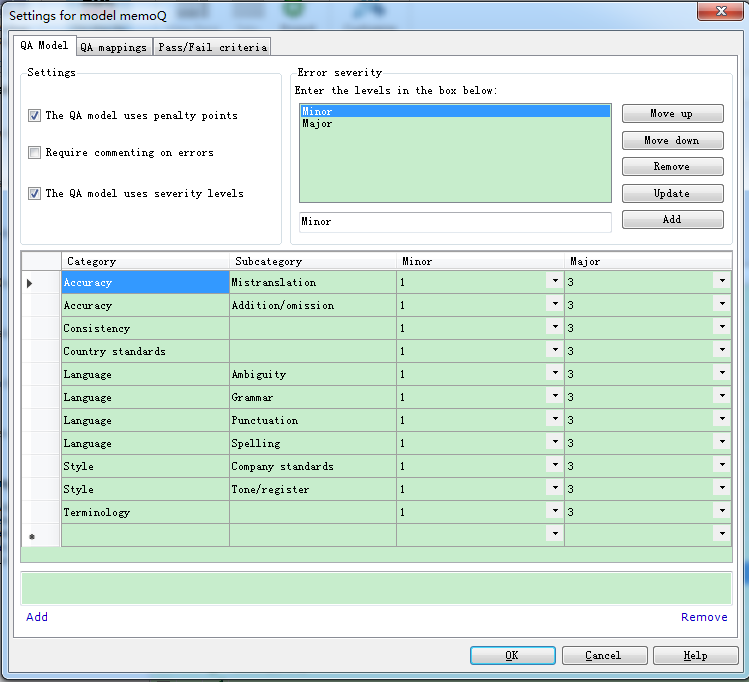Click the empty Category cell in new row
This screenshot has width=749, height=682.
(145, 535)
